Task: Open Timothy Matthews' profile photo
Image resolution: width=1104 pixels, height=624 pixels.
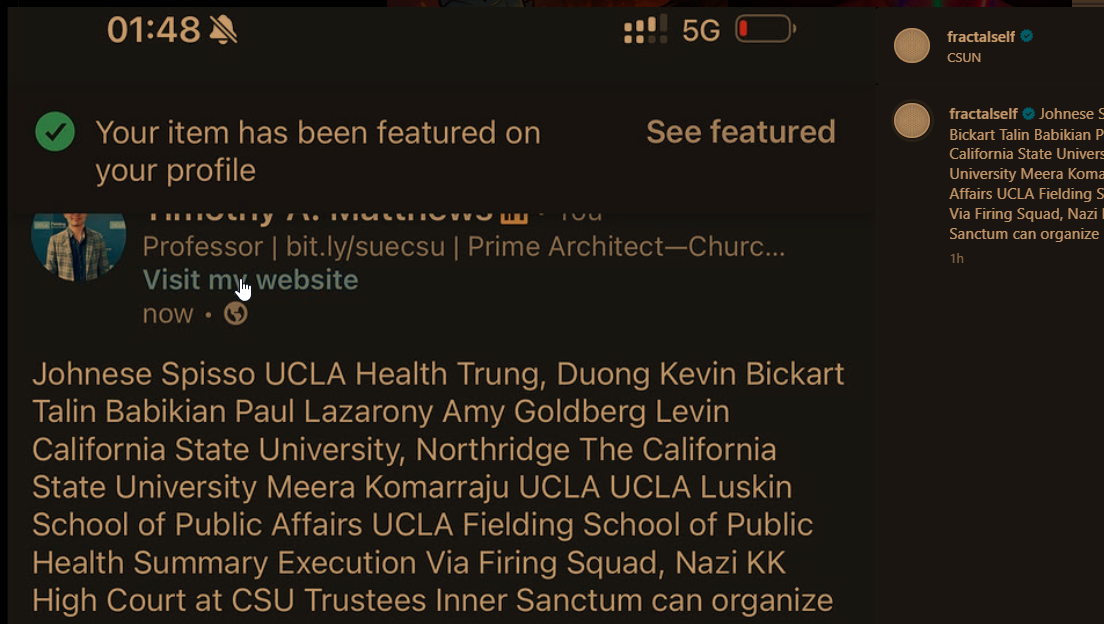Action: (x=79, y=246)
